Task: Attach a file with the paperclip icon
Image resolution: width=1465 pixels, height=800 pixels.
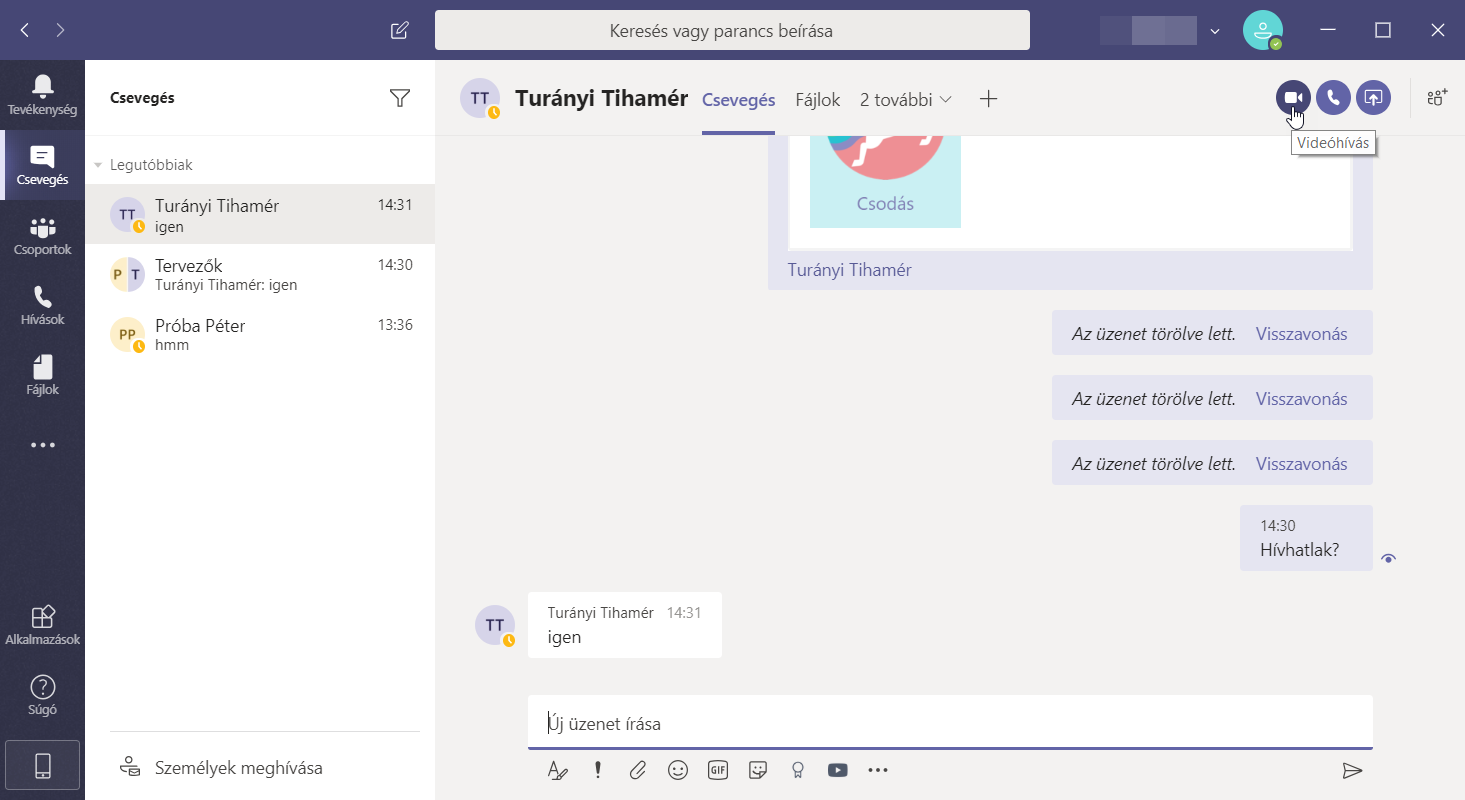Action: pyautogui.click(x=637, y=770)
